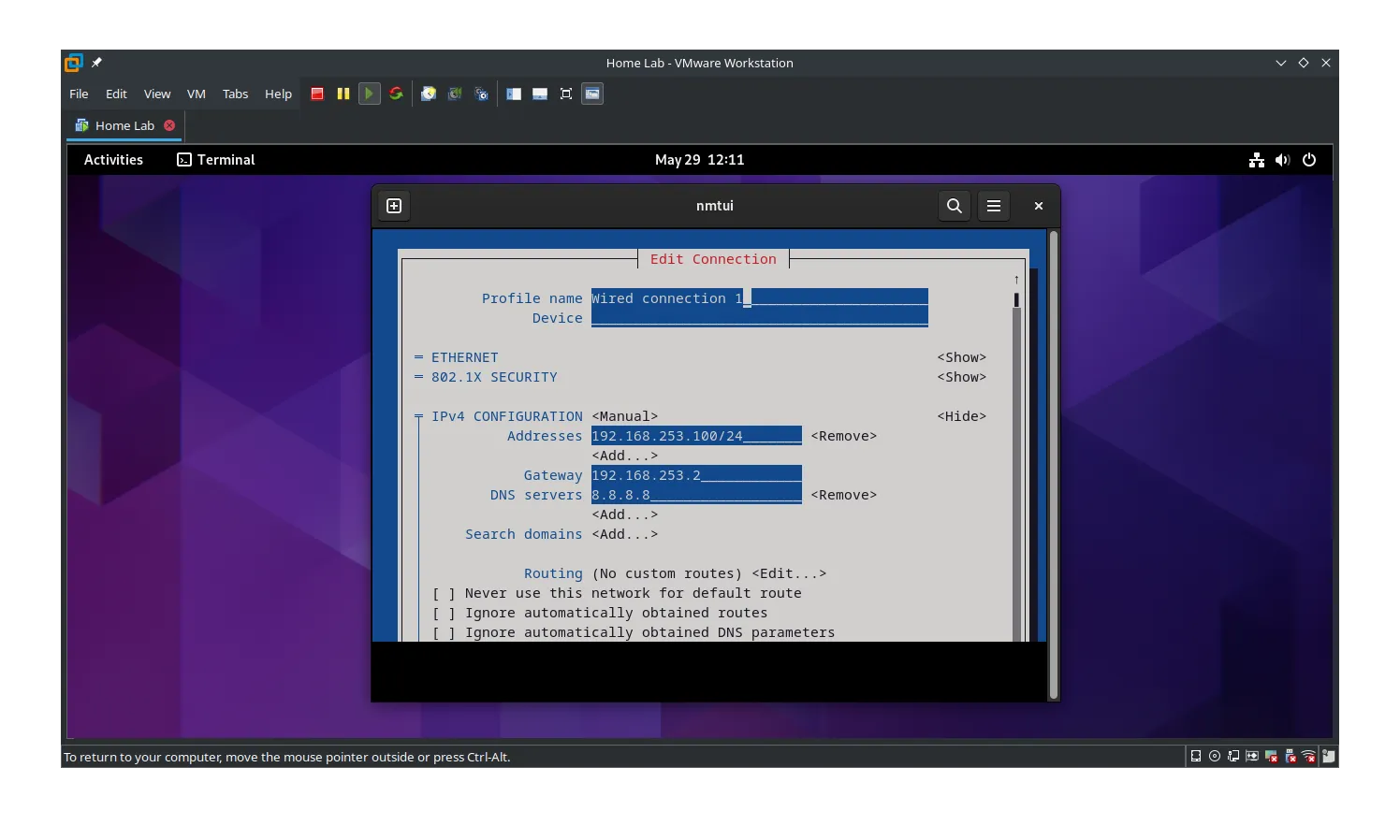Take a snapshot using the snapshot toolbar icon

coord(429,94)
